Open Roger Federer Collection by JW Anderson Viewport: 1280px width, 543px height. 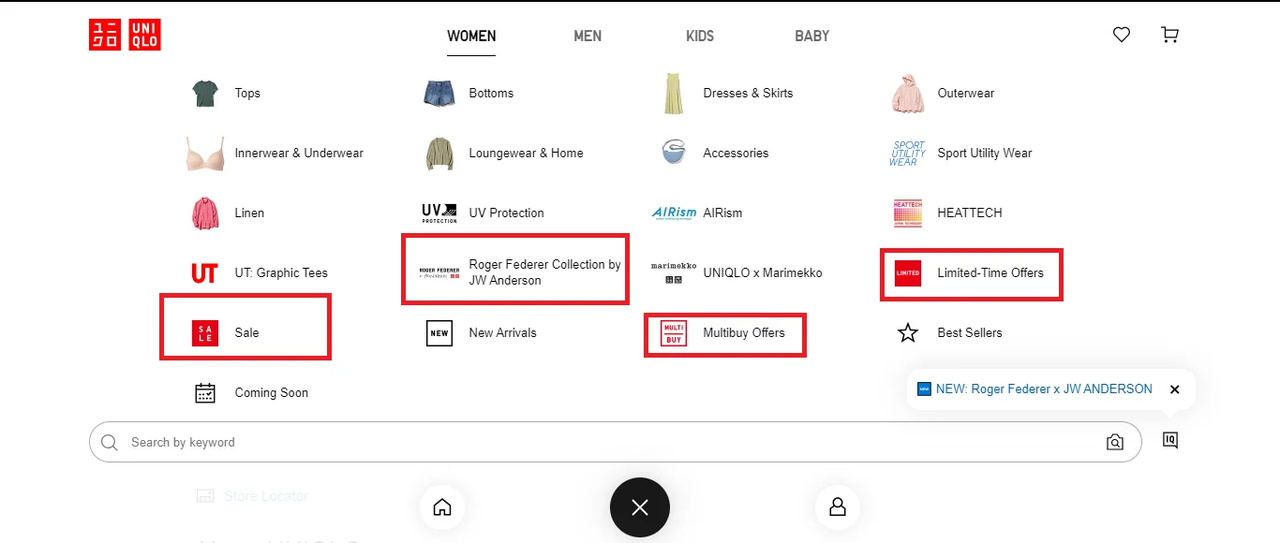[x=544, y=272]
